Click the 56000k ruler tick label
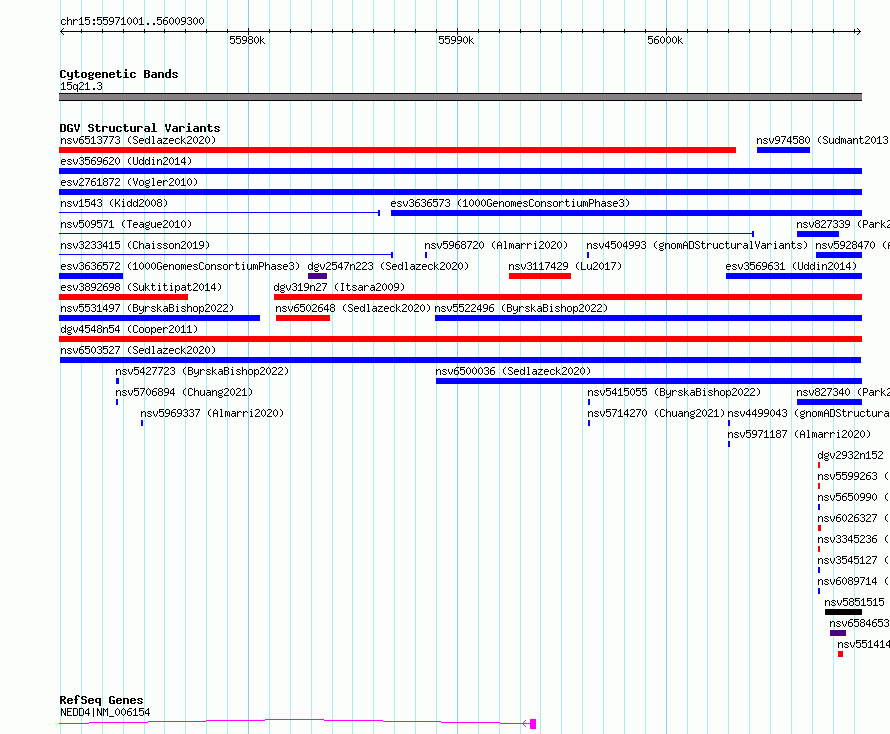The height and width of the screenshot is (734, 890). click(x=665, y=40)
